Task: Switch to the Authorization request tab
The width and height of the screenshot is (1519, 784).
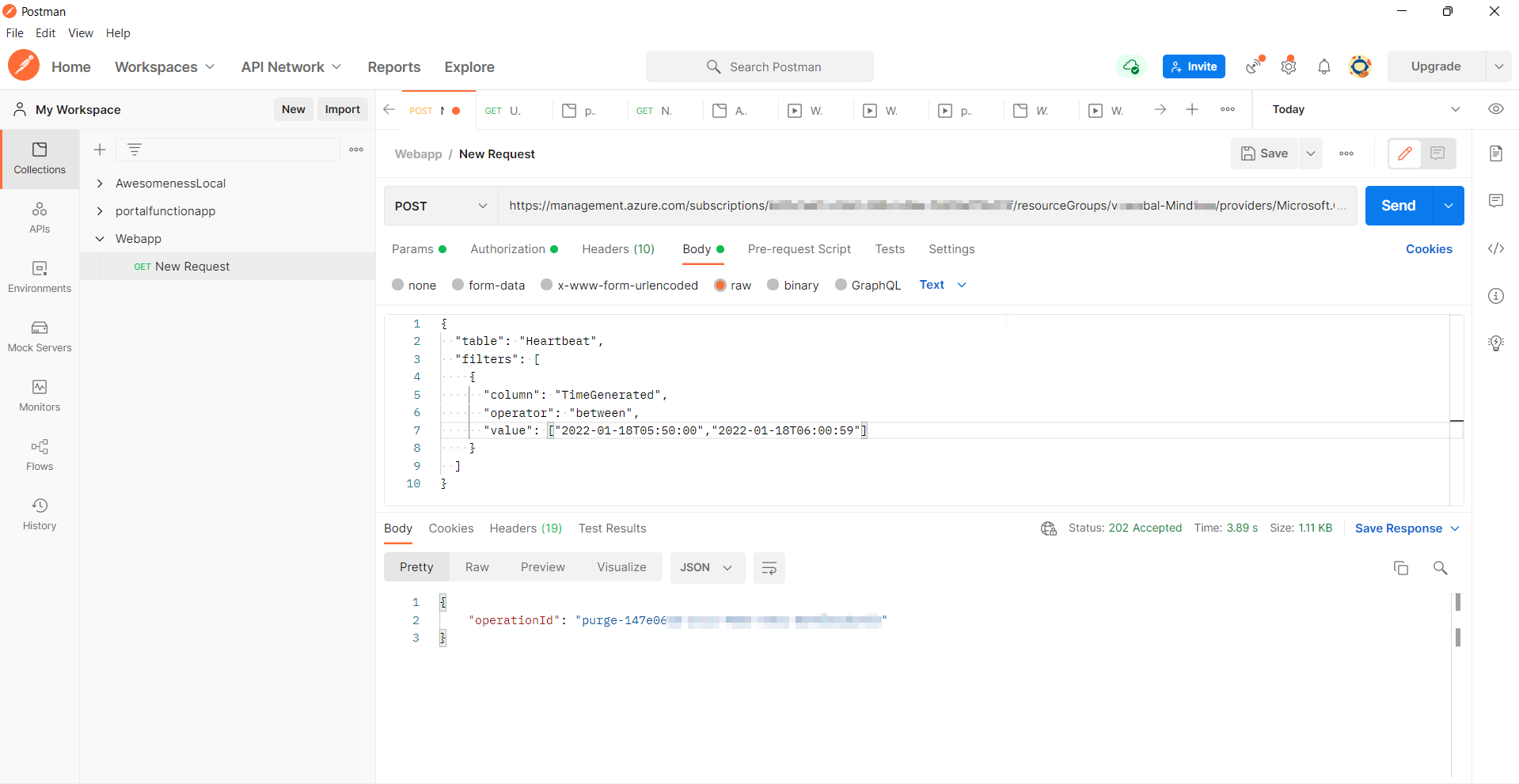Action: point(514,249)
